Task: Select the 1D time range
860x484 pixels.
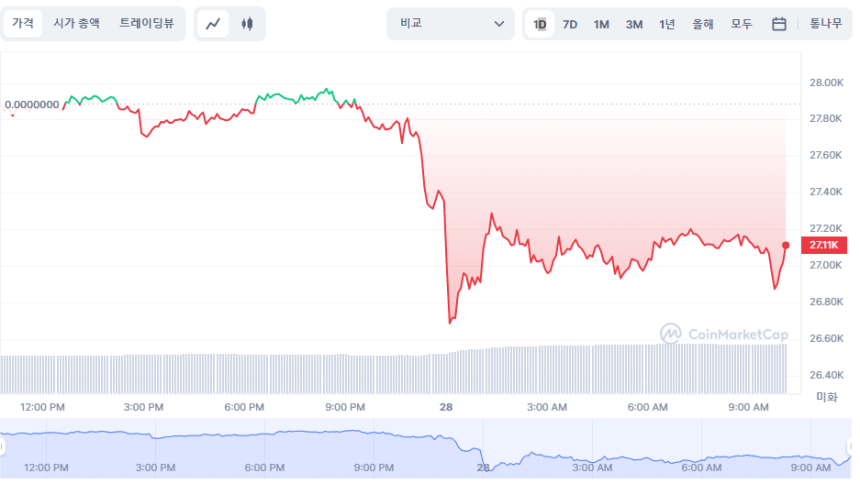Action: coord(540,24)
